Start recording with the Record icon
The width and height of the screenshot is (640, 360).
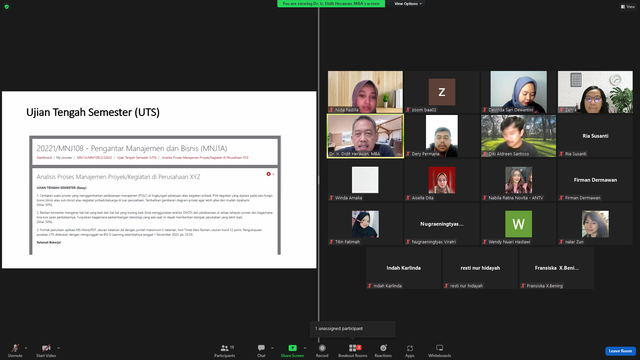pyautogui.click(x=322, y=348)
